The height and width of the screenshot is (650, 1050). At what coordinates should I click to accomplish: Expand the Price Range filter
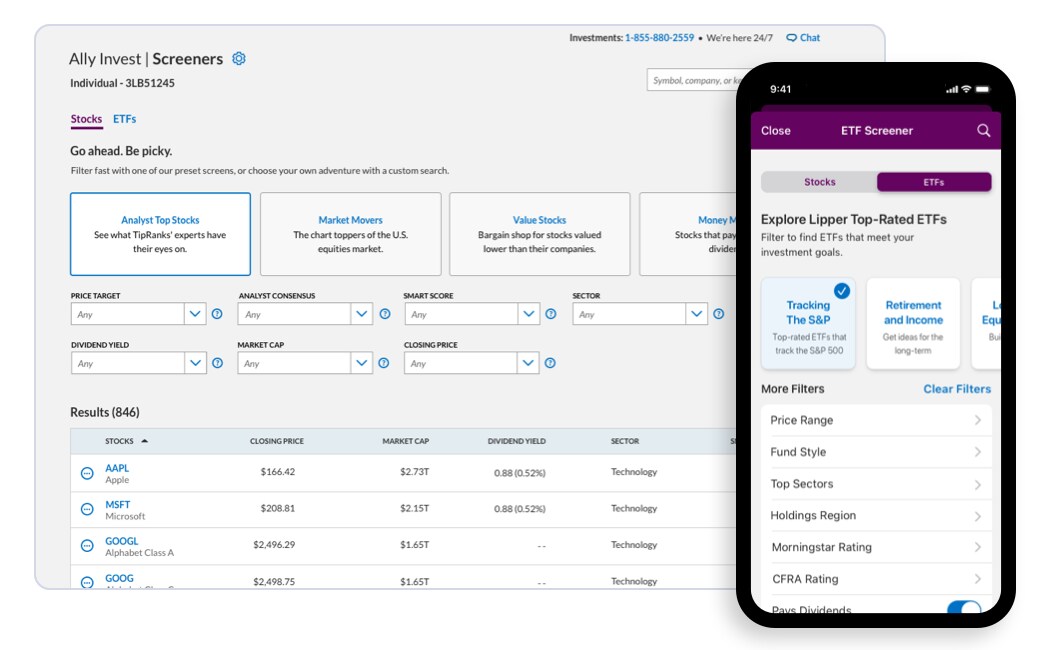pos(876,420)
